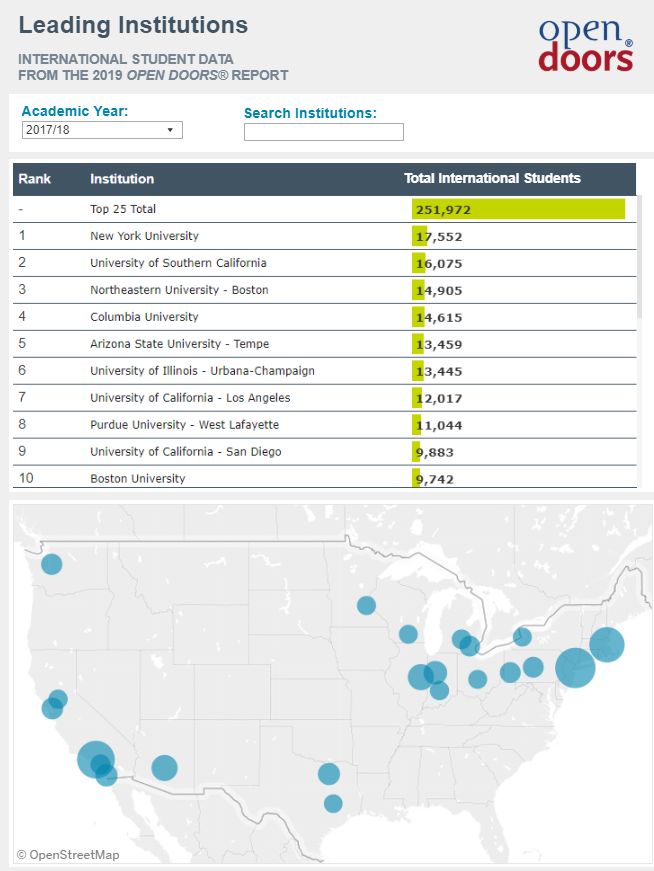This screenshot has width=654, height=871.
Task: Click the Institution column header
Action: tap(122, 179)
